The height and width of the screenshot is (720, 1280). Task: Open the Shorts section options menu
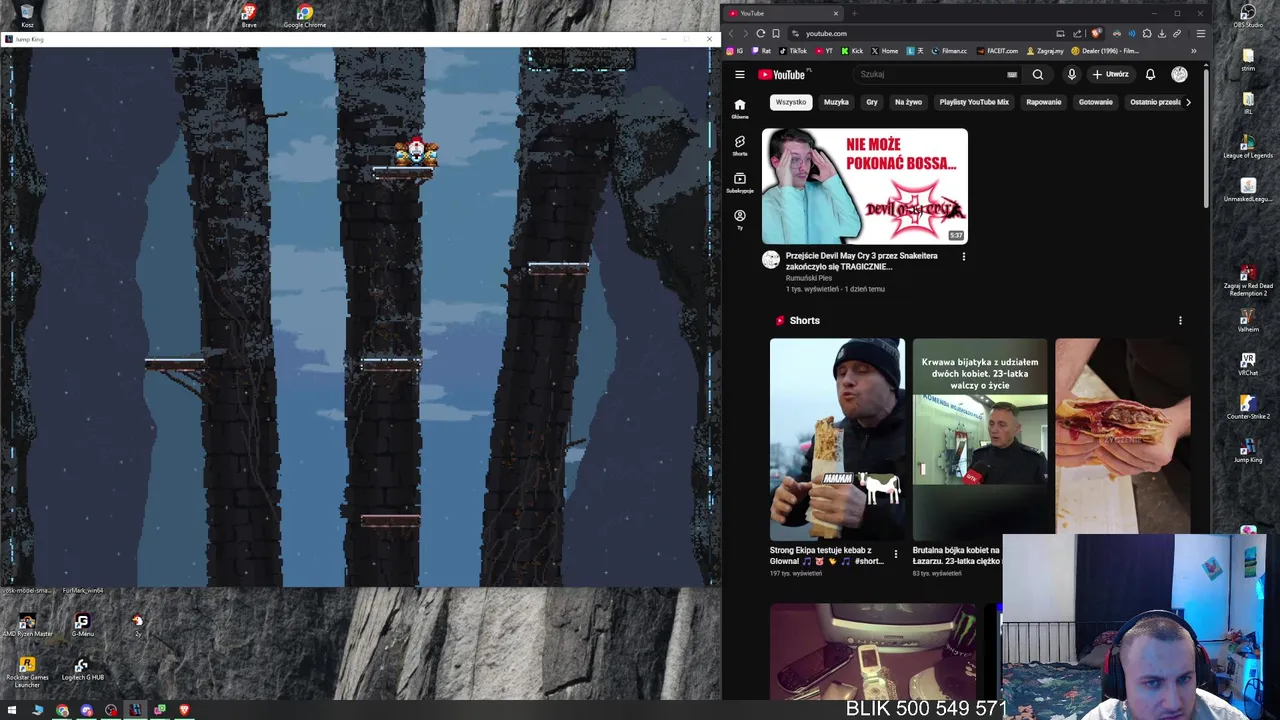[x=1180, y=321]
